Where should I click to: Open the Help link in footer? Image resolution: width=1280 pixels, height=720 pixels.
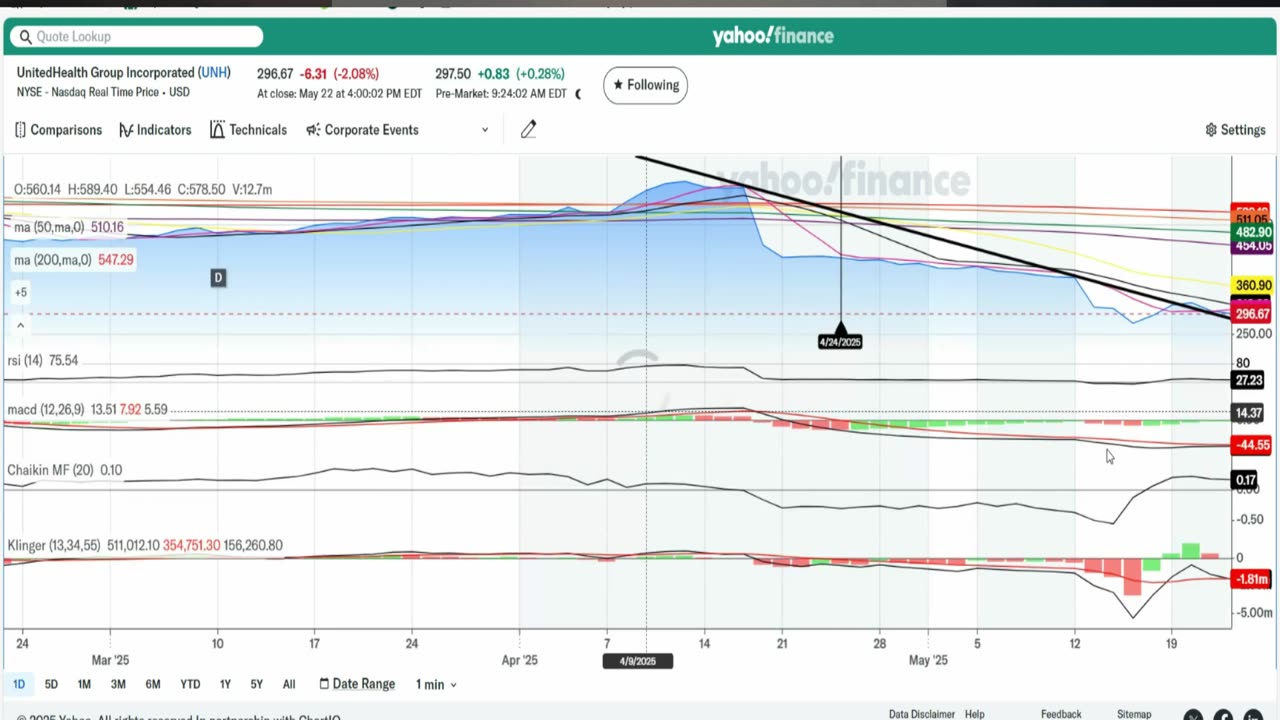[975, 714]
